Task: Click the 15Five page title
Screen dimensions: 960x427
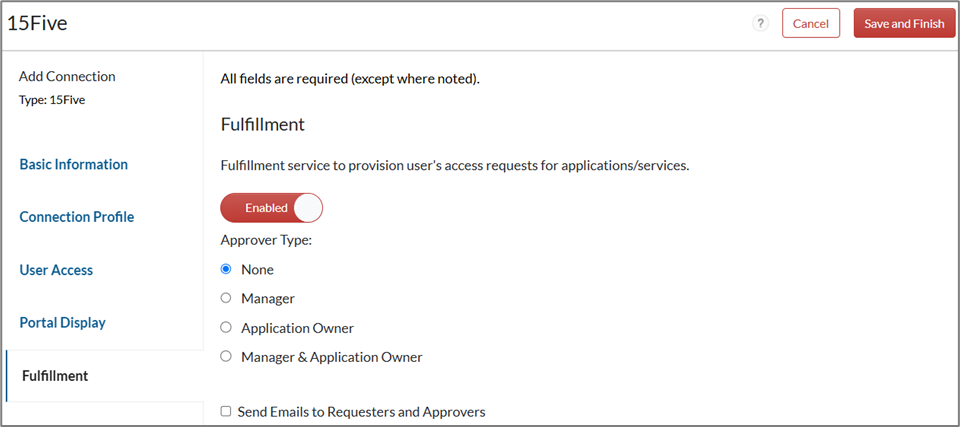Action: (38, 23)
